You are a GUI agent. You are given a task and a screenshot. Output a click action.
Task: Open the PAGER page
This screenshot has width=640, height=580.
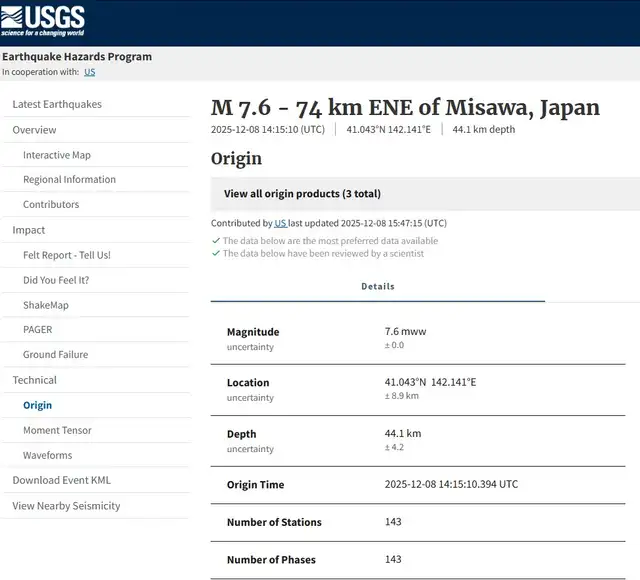38,330
